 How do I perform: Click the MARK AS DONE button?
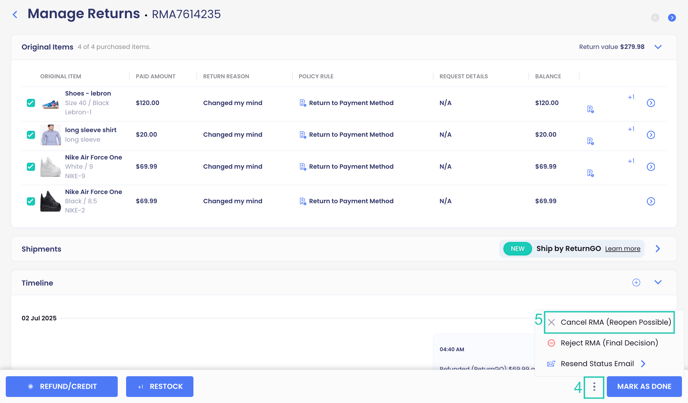click(x=644, y=386)
